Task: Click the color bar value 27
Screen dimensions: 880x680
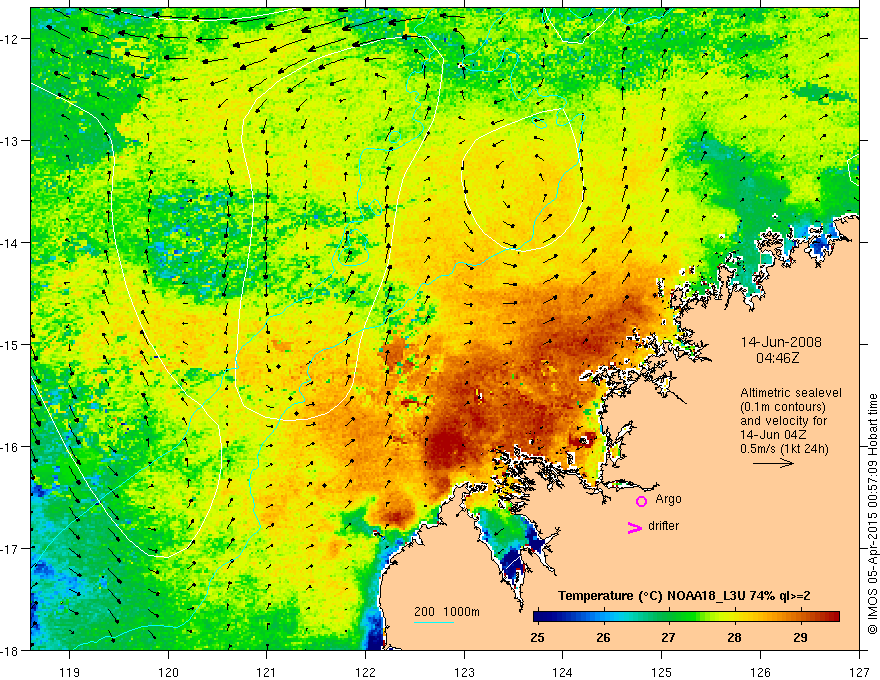Action: [668, 637]
